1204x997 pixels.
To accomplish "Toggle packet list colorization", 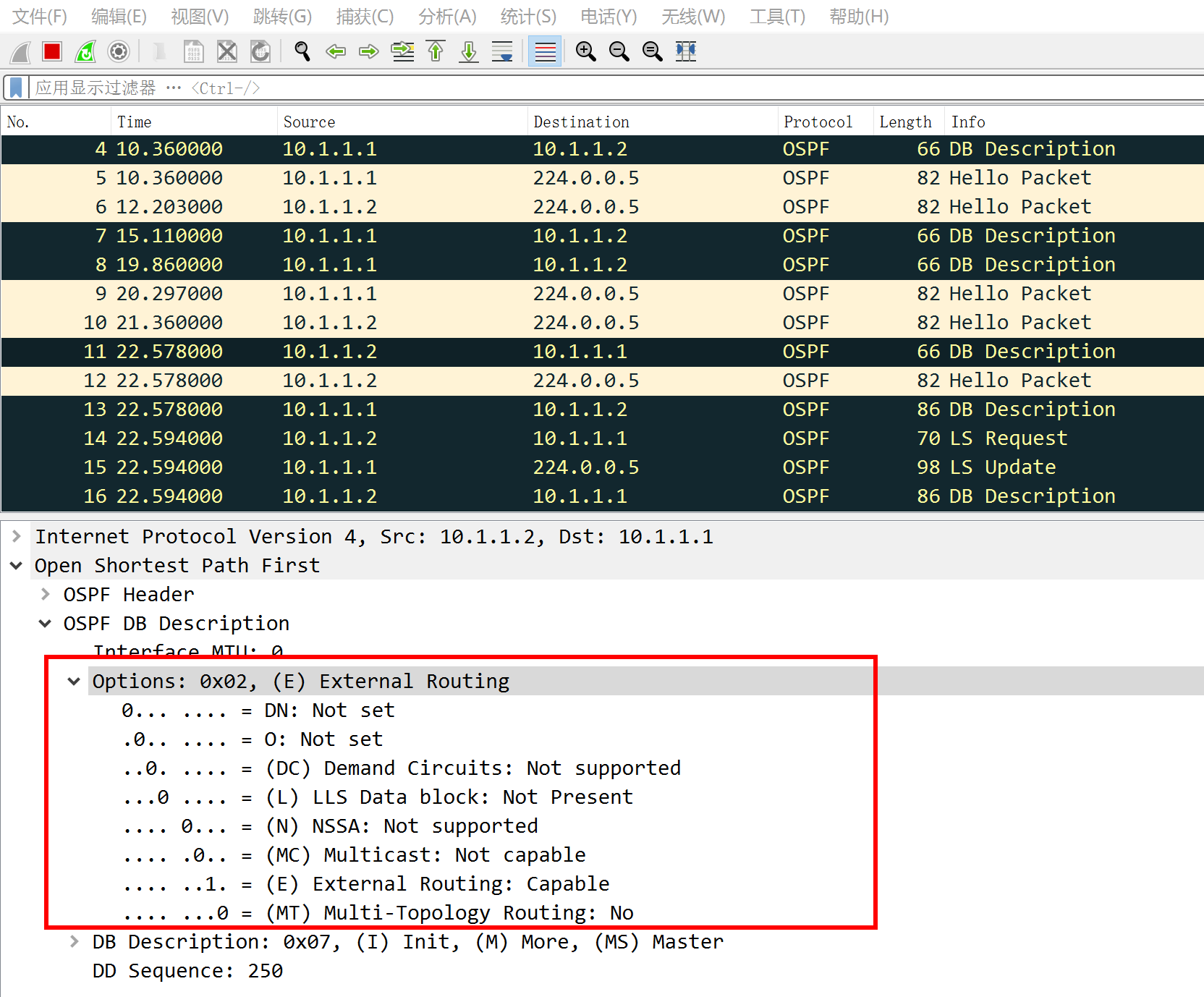I will (x=545, y=51).
